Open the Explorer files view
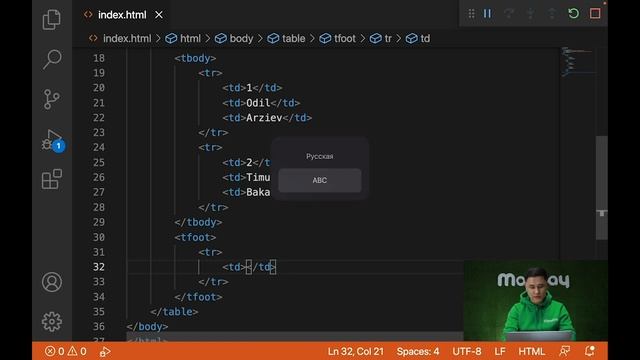 tap(52, 19)
